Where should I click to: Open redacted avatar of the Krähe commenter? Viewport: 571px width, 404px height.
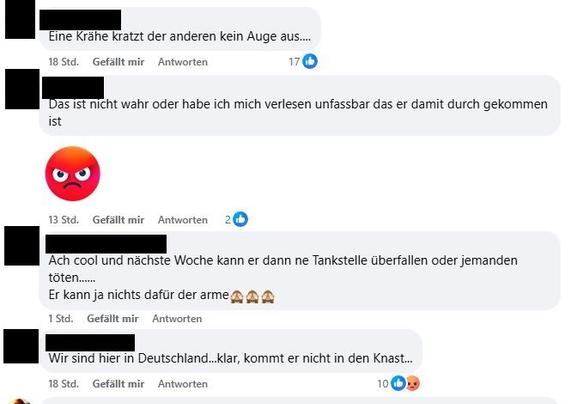coord(20,19)
